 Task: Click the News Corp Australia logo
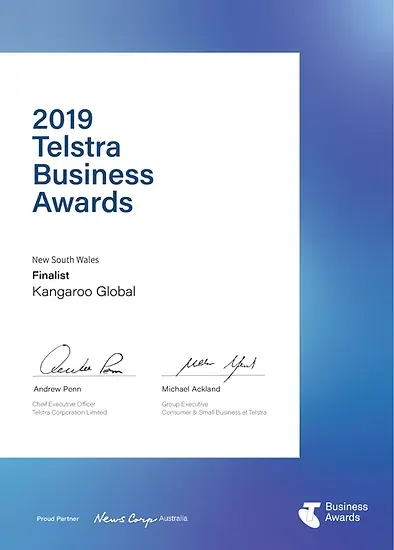coord(140,519)
